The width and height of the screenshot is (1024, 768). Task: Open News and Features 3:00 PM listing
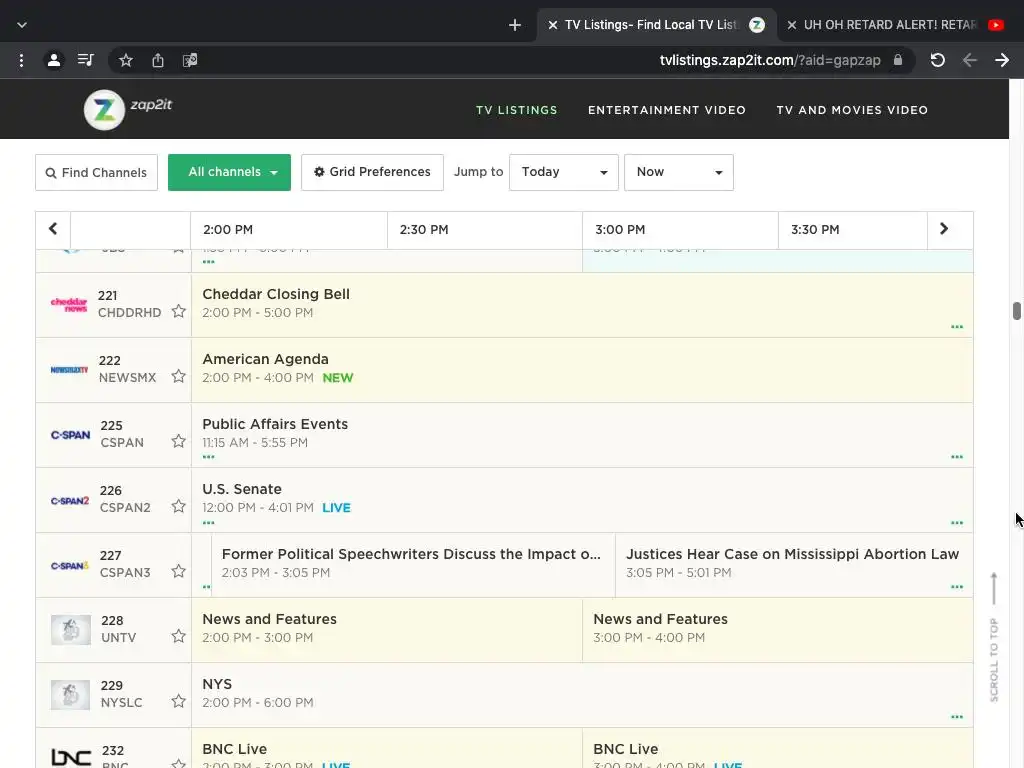click(777, 630)
